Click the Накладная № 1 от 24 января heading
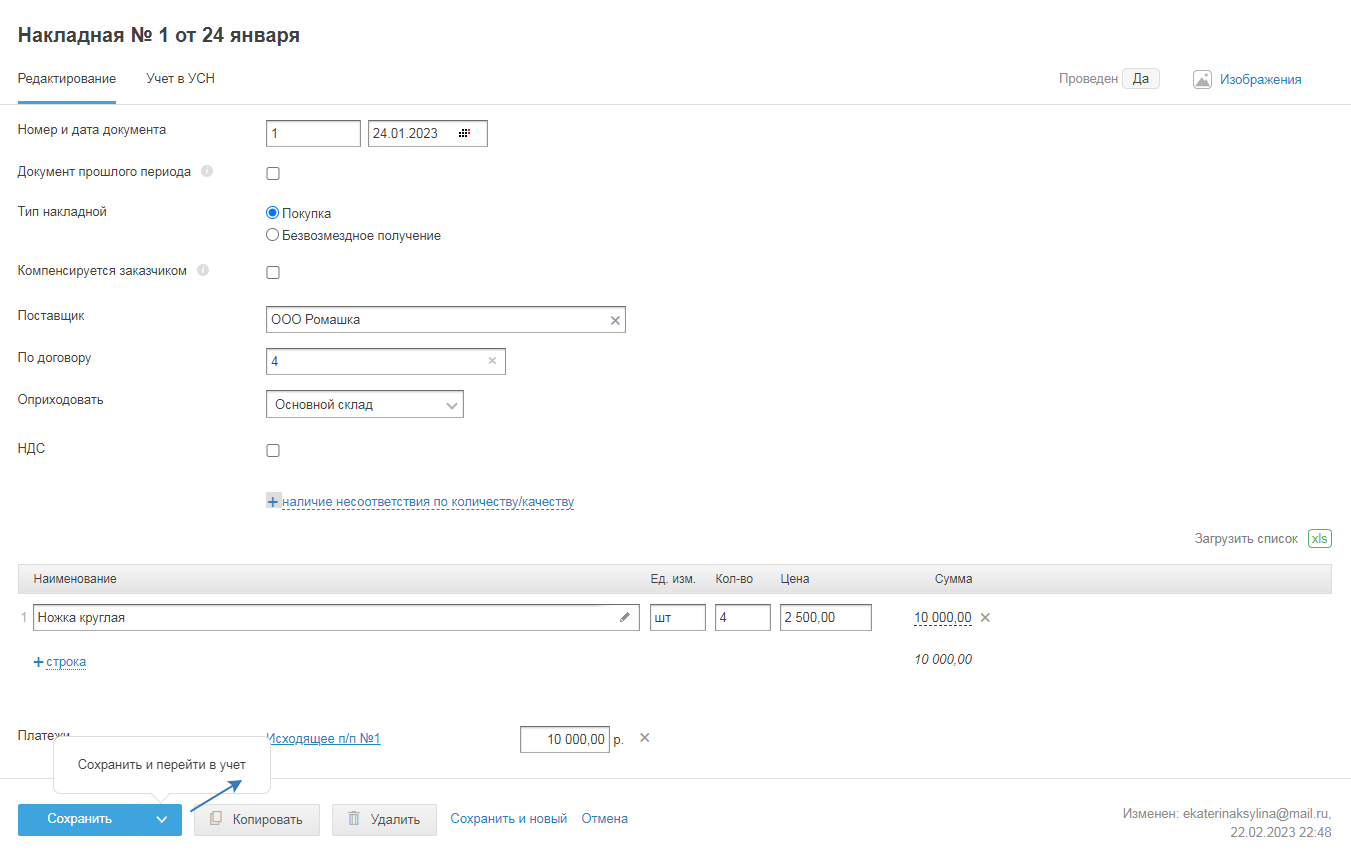This screenshot has width=1351, height=853. 159,36
